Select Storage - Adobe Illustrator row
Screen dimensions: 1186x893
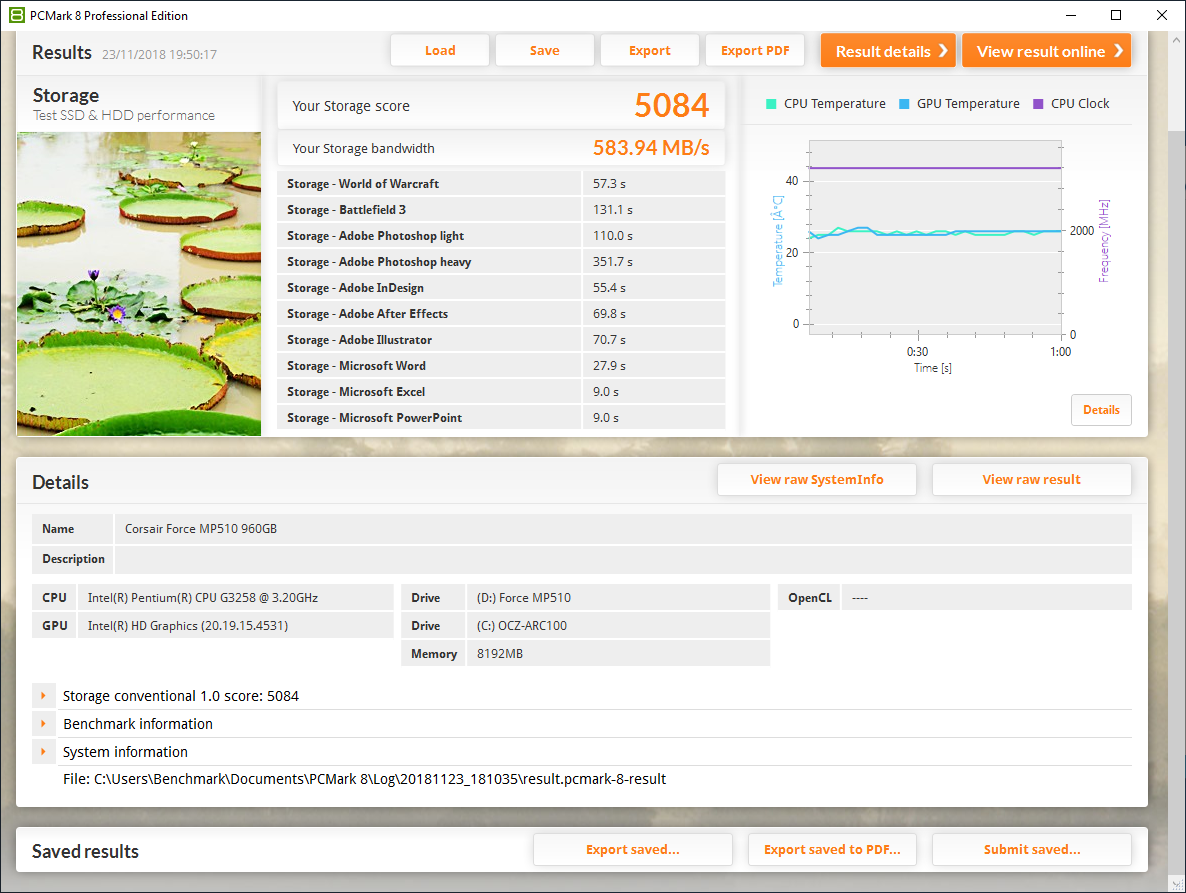coord(501,340)
